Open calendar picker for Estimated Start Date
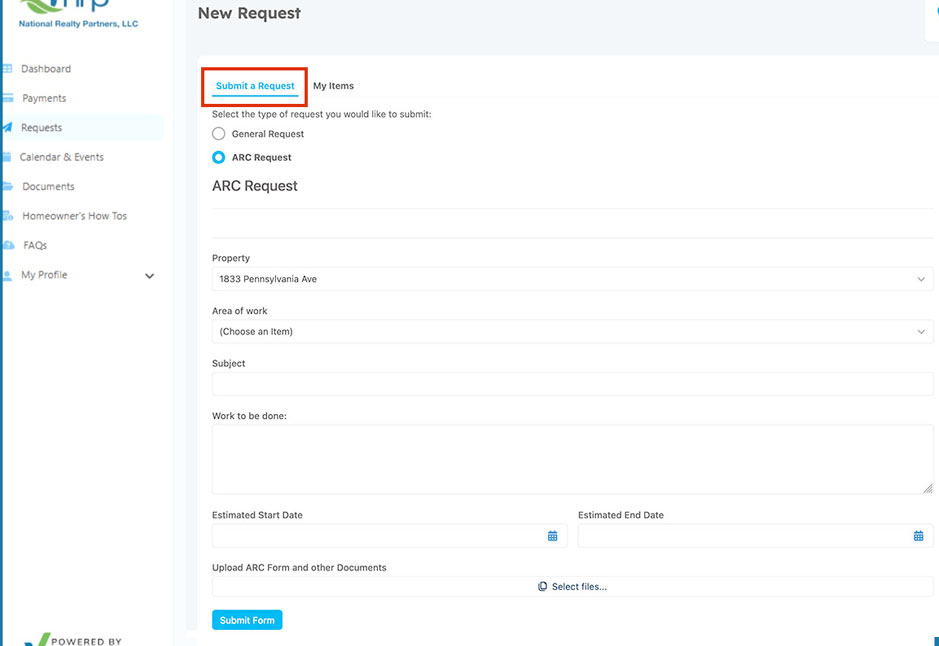939x646 pixels. (x=552, y=536)
